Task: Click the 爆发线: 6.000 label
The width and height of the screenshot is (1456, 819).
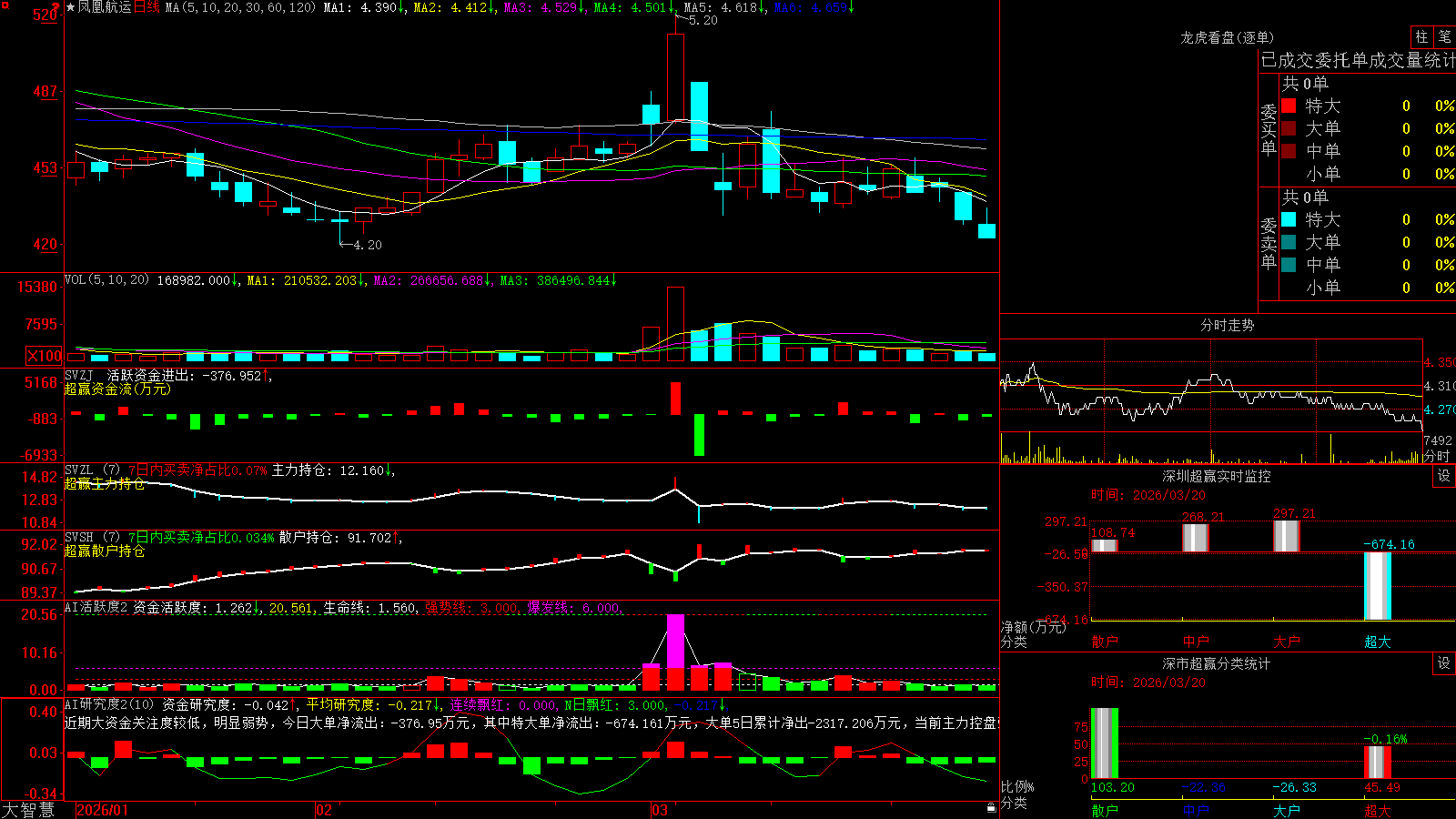Action: (x=574, y=607)
